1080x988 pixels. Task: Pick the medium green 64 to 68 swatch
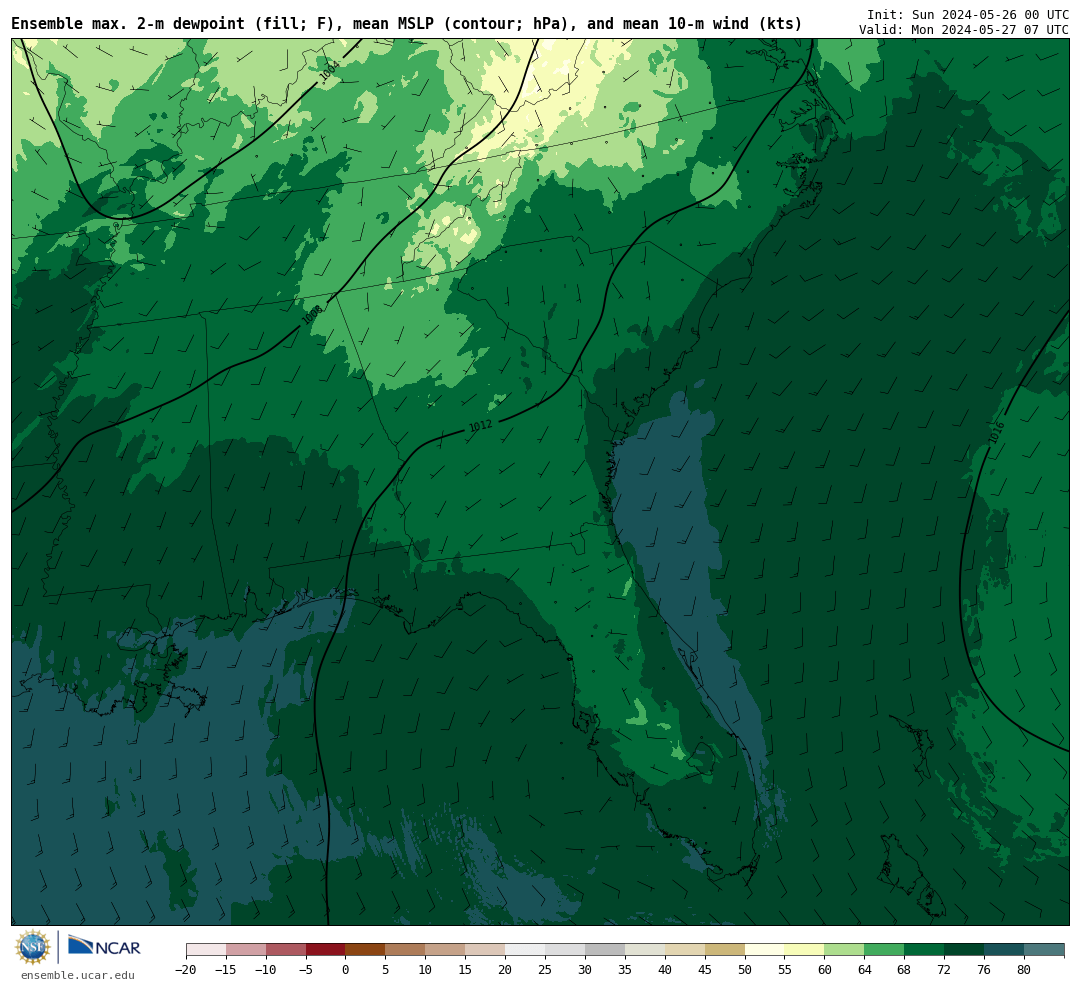tap(884, 950)
